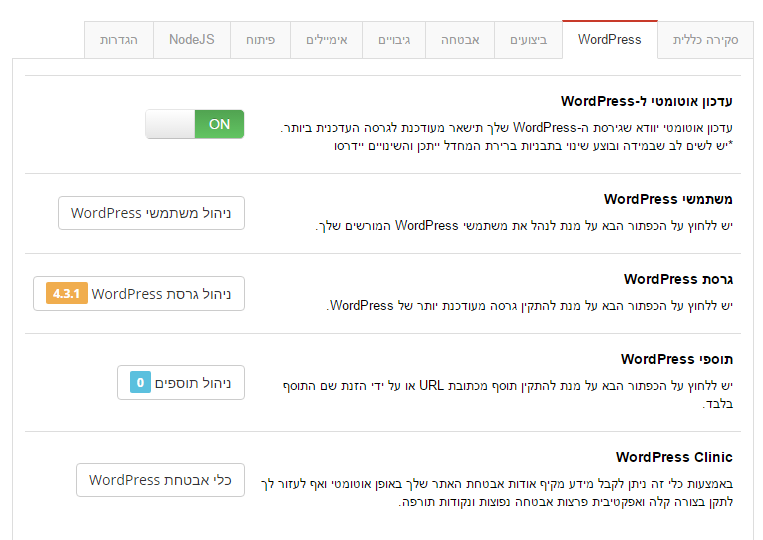This screenshot has width=763, height=540.
Task: Click the עדכון אוטומטי ל-WordPress heading
Action: point(647,101)
